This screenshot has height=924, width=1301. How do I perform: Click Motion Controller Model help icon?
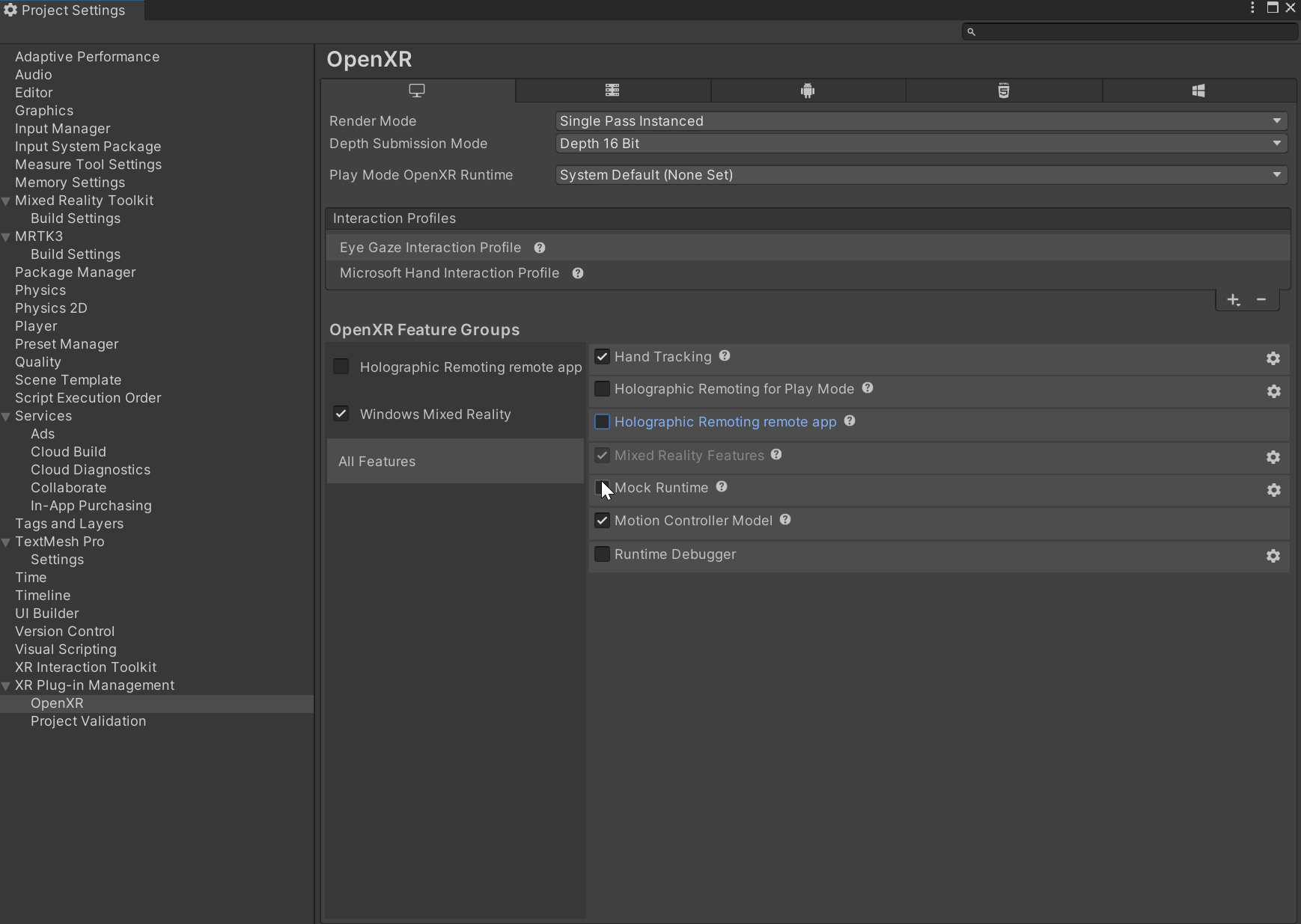(785, 520)
